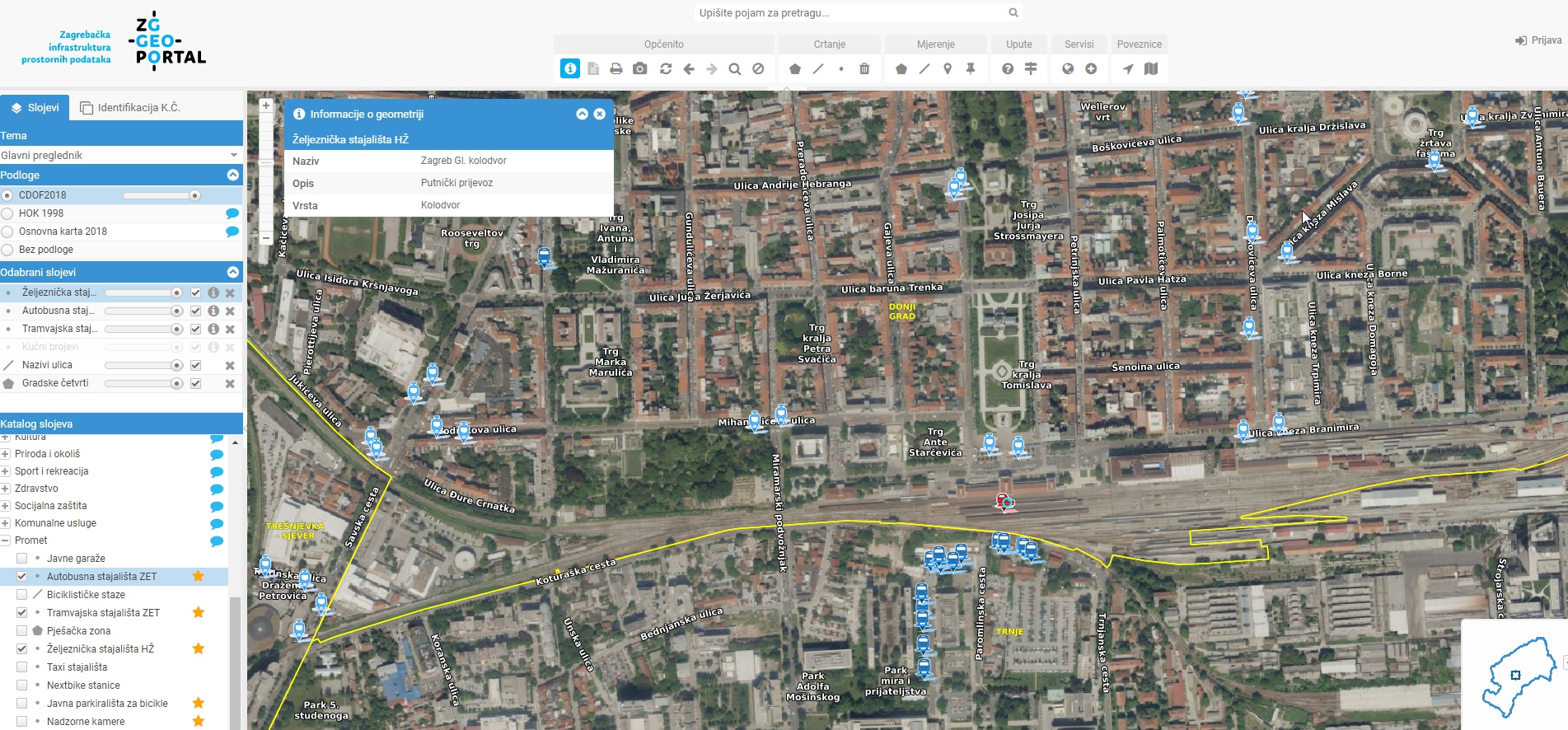
Task: Remove the Gradske četvrti layer with X
Action: point(230,383)
